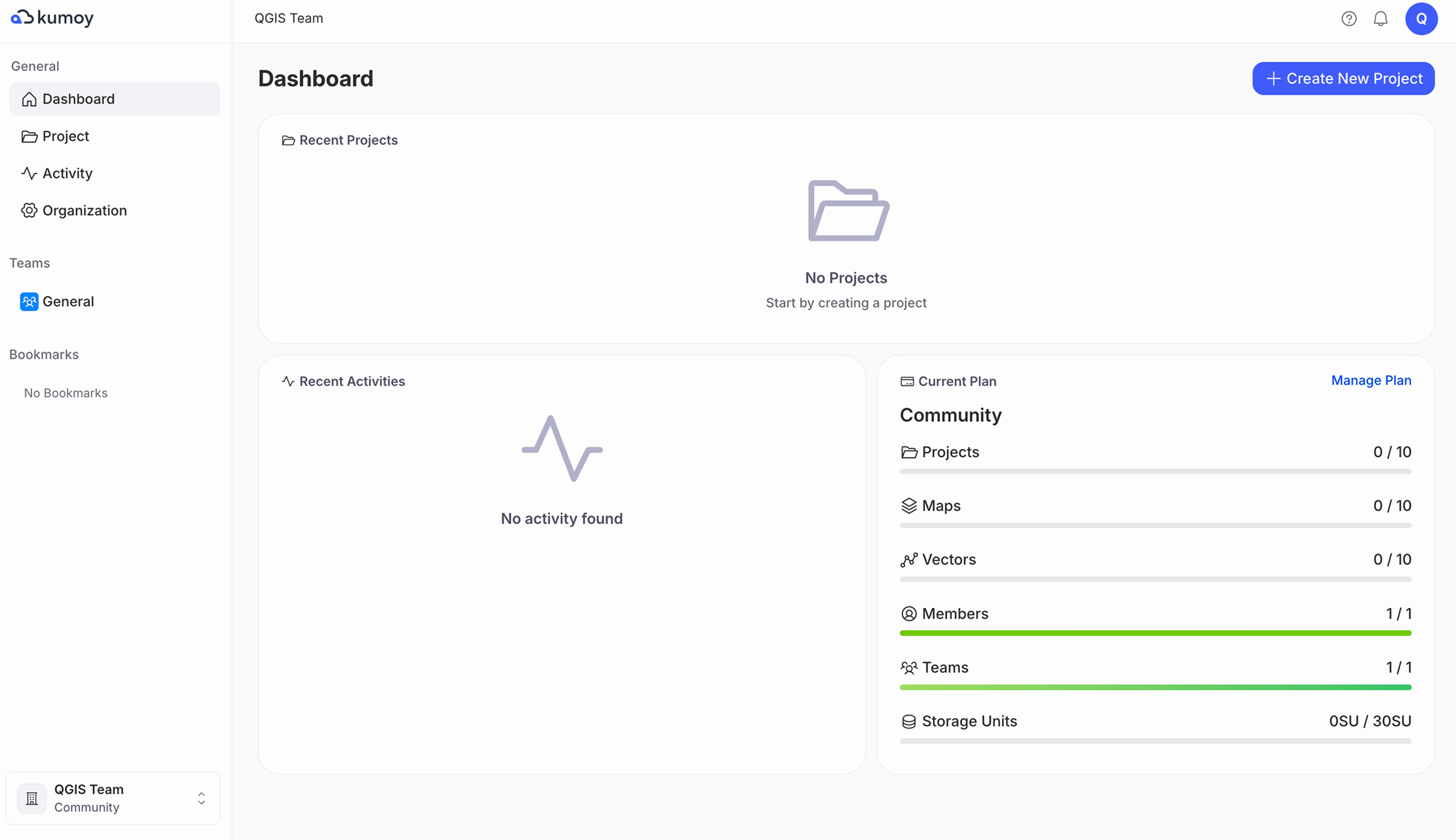Click the activity waveform icon beside Recent Activities

(288, 381)
